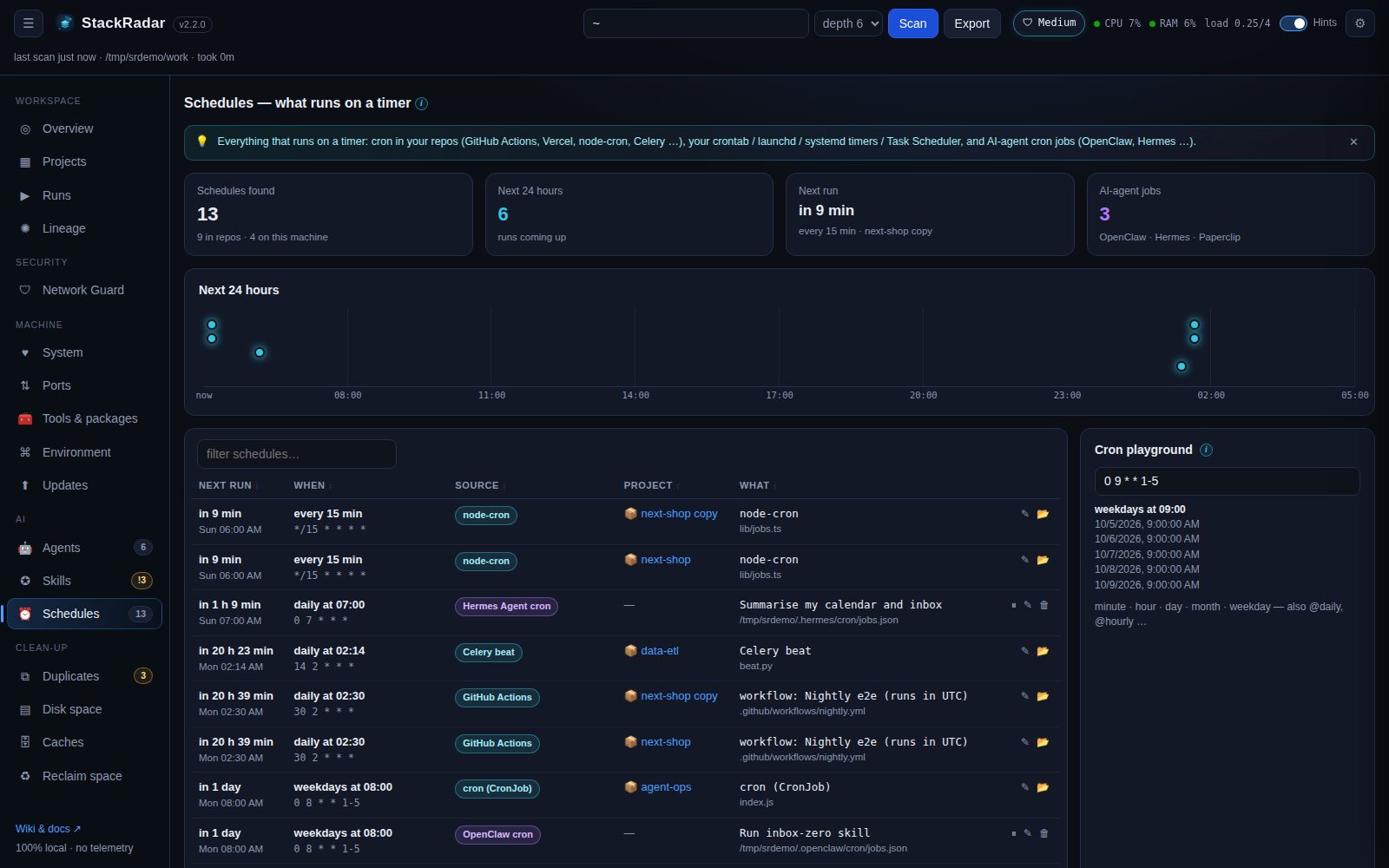Edit the Celery beat schedule
1389x868 pixels.
pyautogui.click(x=1025, y=651)
